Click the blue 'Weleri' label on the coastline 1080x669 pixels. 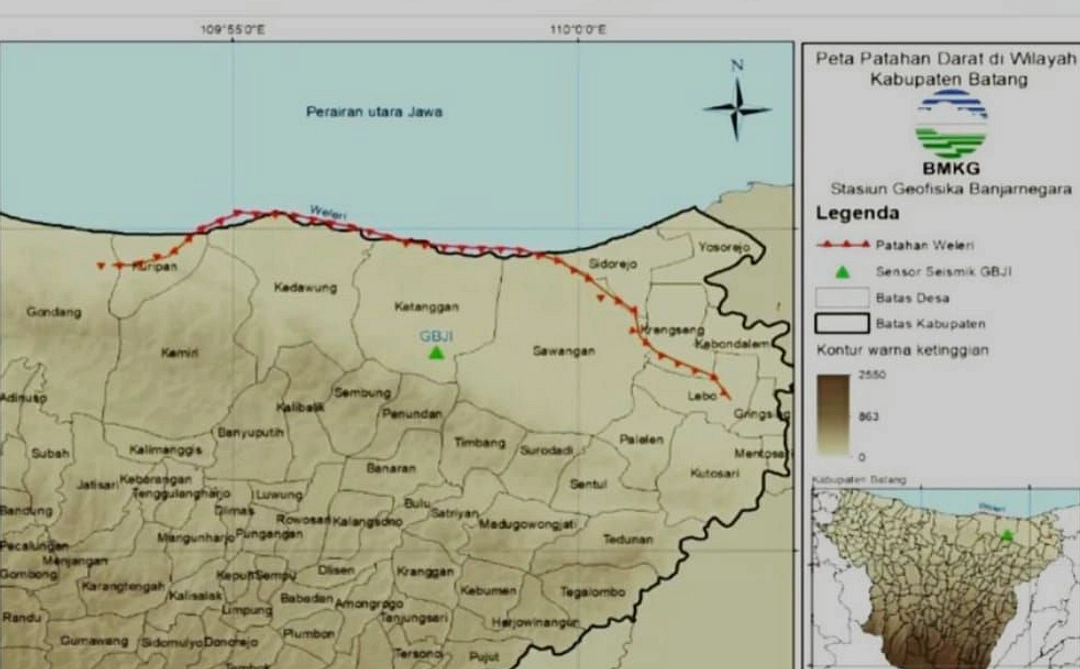(x=328, y=212)
